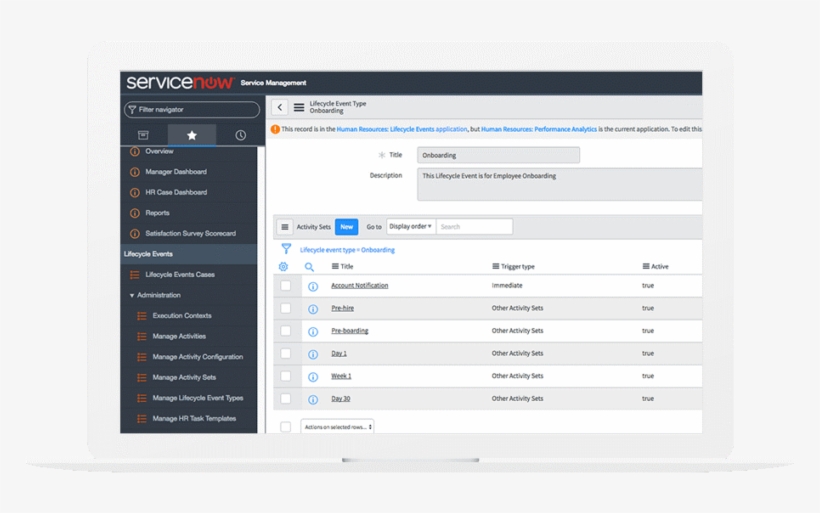This screenshot has width=820, height=513.
Task: Open Overview in the navigator
Action: pyautogui.click(x=160, y=151)
